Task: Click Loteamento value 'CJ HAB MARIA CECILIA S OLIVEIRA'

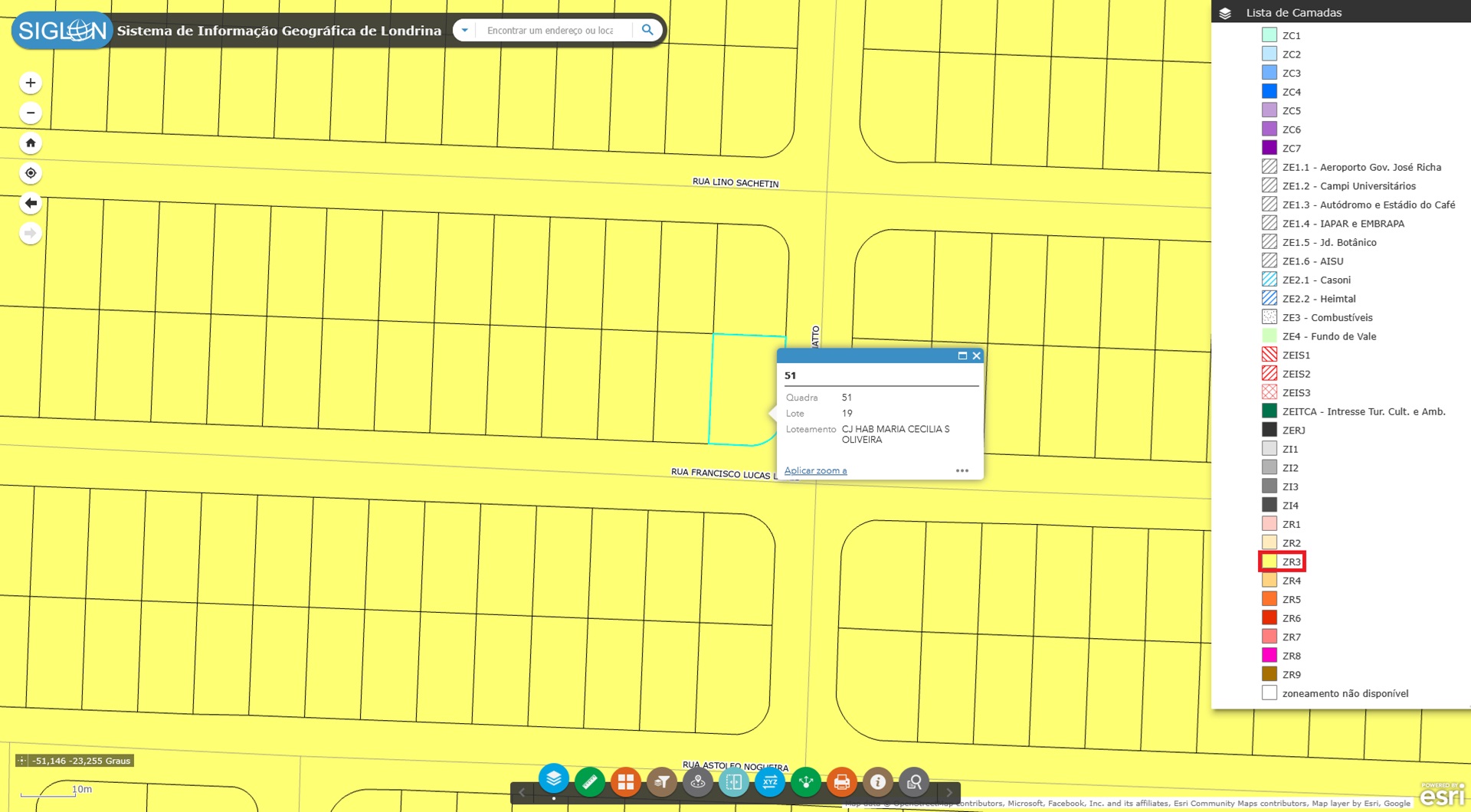Action: (x=896, y=434)
